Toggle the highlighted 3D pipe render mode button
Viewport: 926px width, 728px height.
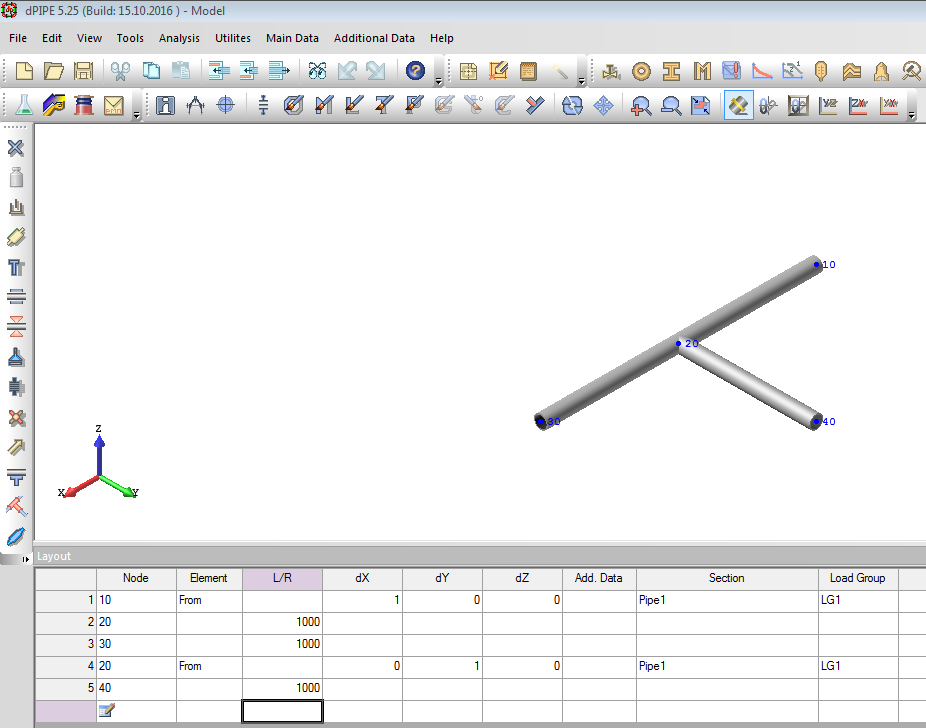click(738, 105)
